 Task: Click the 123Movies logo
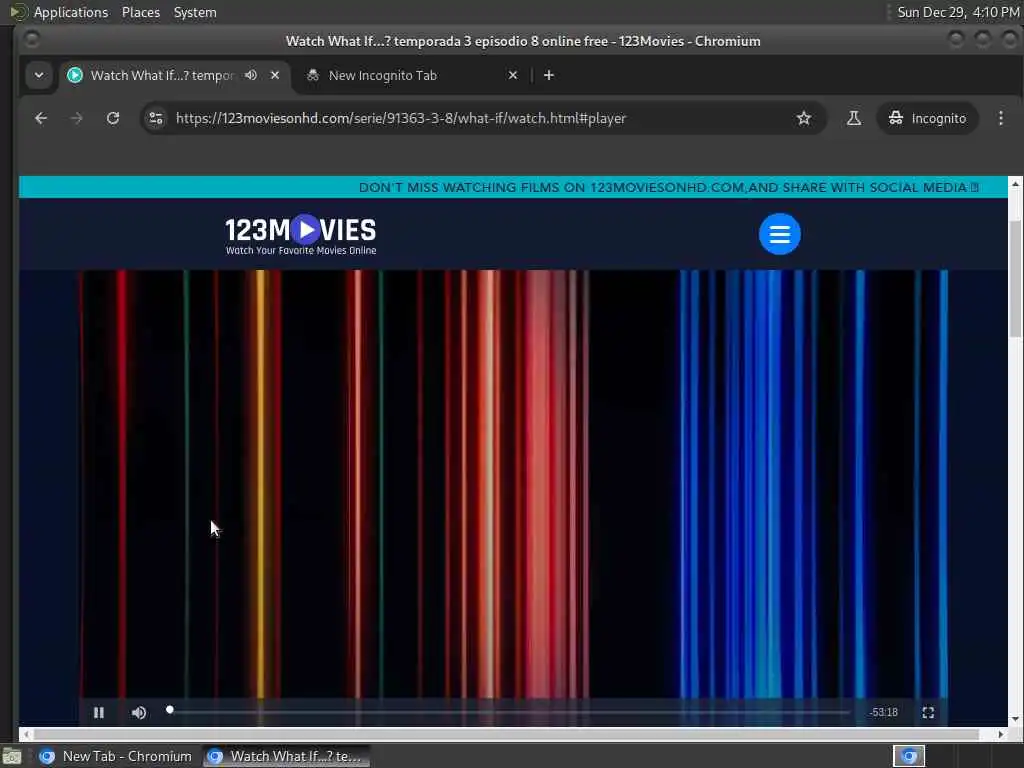click(300, 234)
